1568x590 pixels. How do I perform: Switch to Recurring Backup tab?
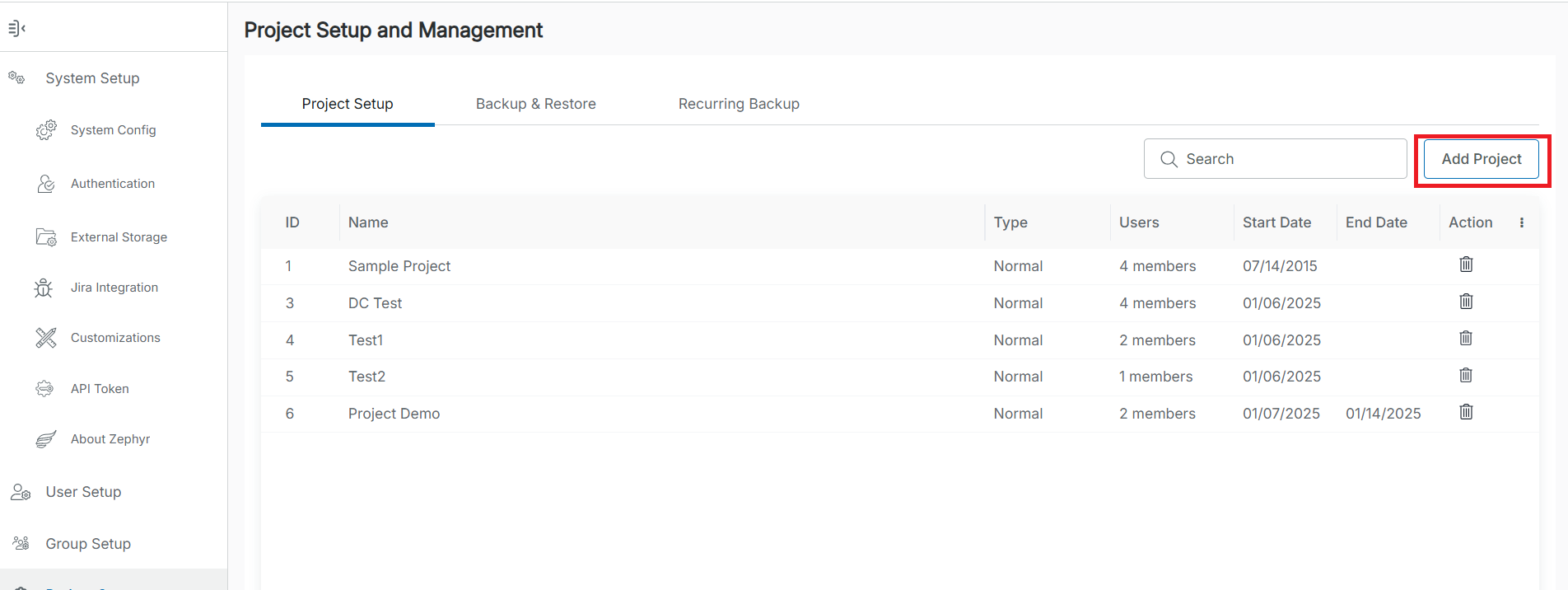coord(739,104)
